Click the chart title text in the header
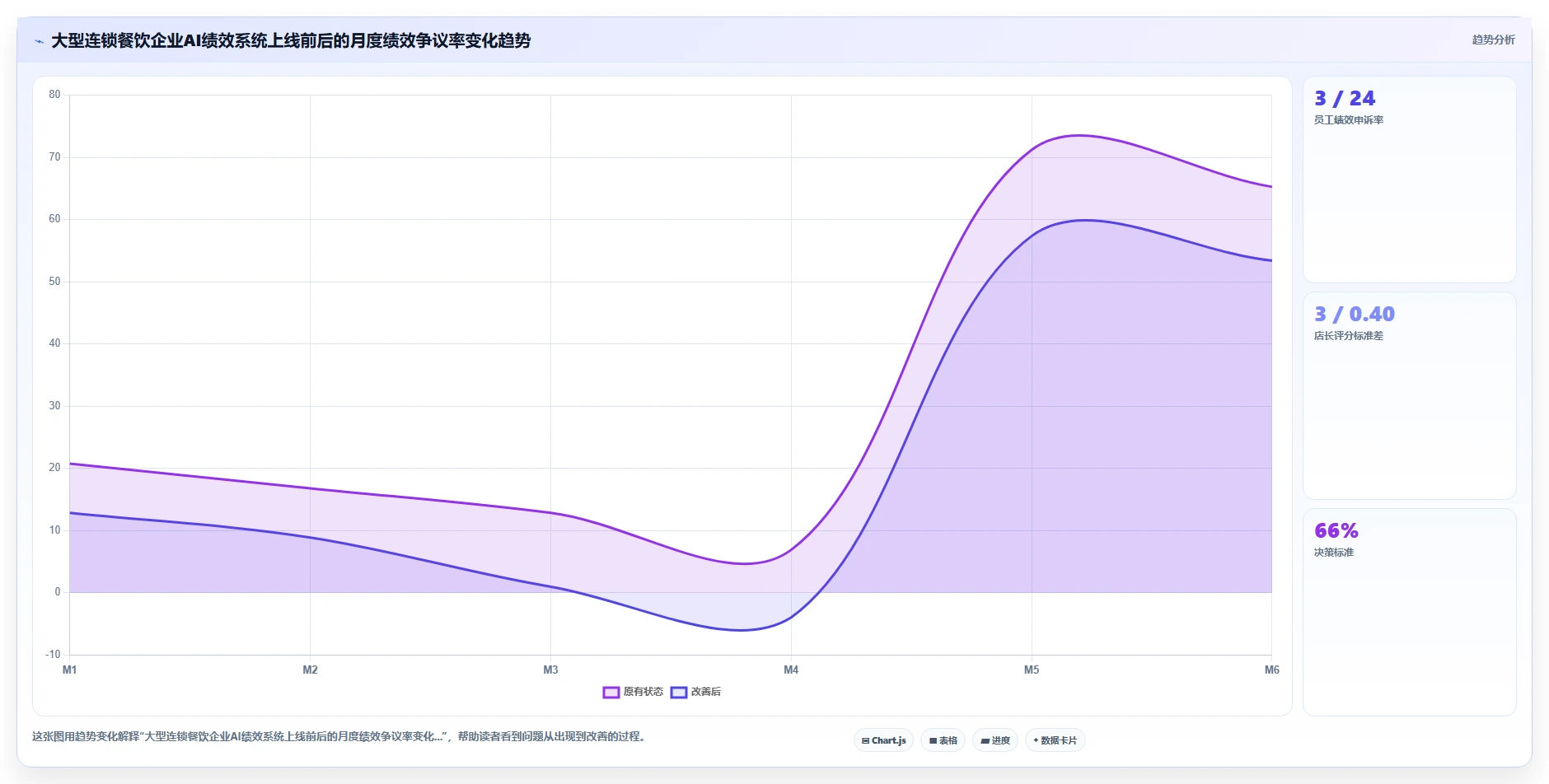The image size is (1549, 784). 291,40
